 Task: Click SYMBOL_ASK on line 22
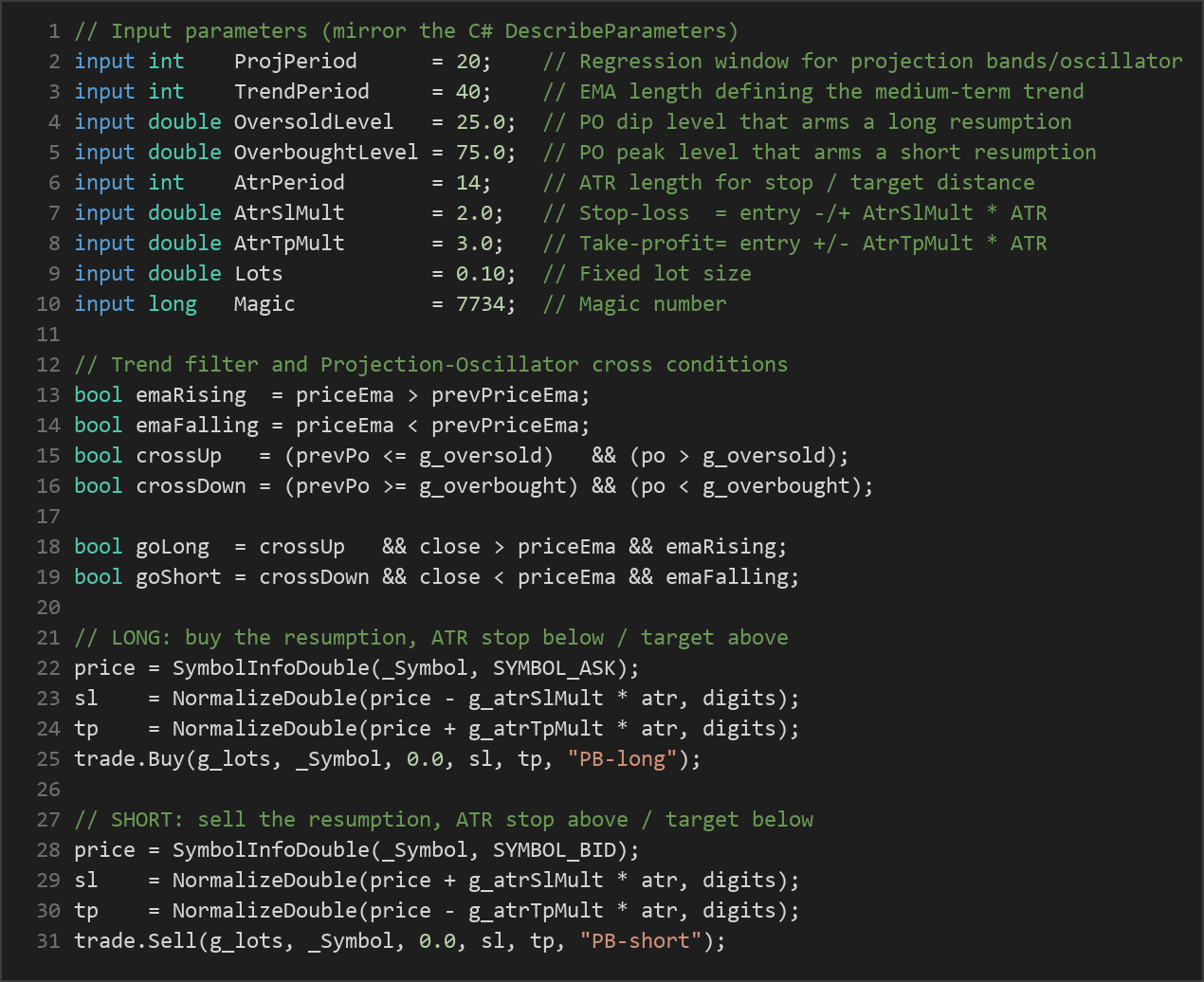pos(555,668)
